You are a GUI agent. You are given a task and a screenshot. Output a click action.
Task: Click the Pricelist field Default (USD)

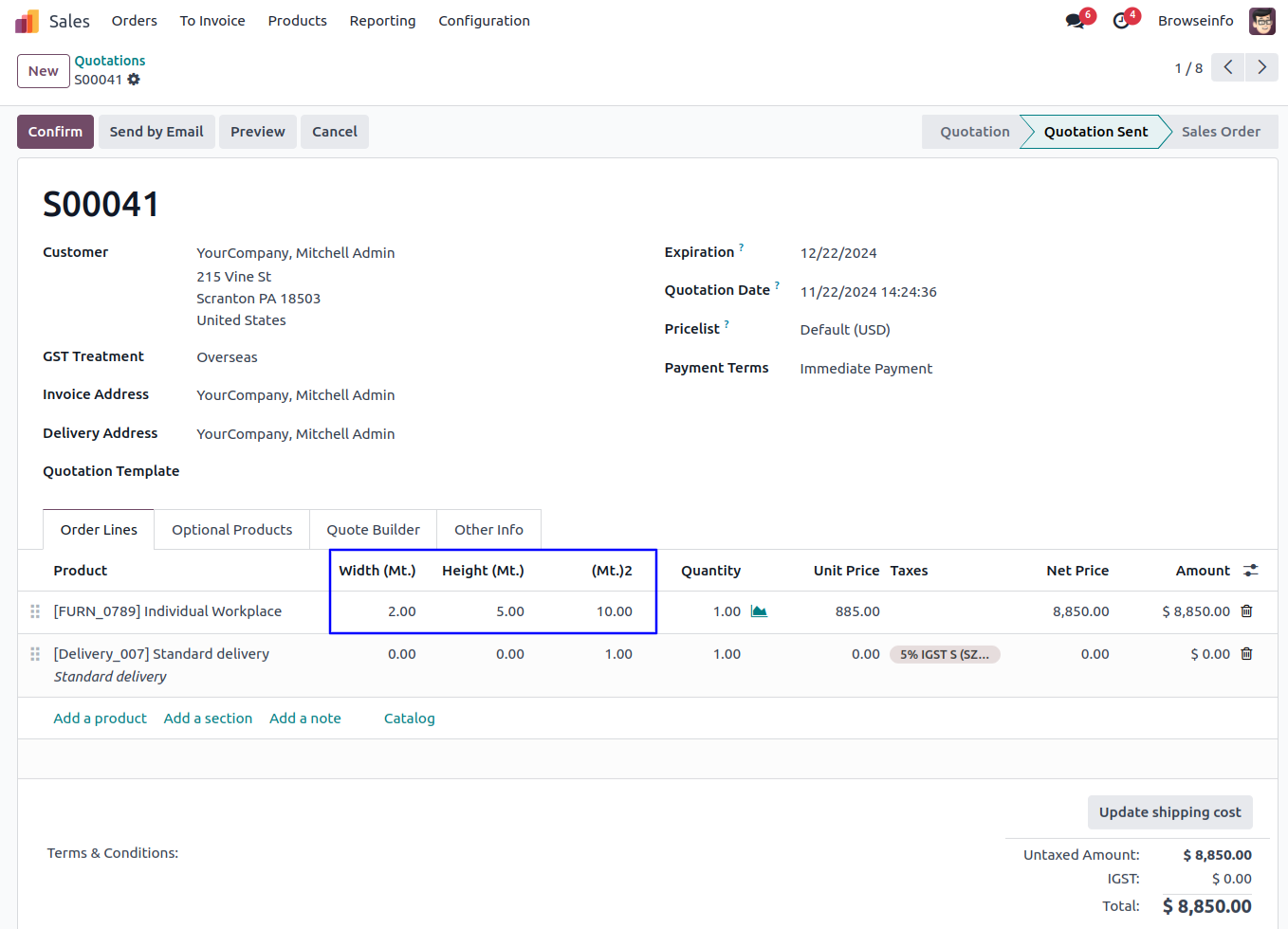coord(844,330)
